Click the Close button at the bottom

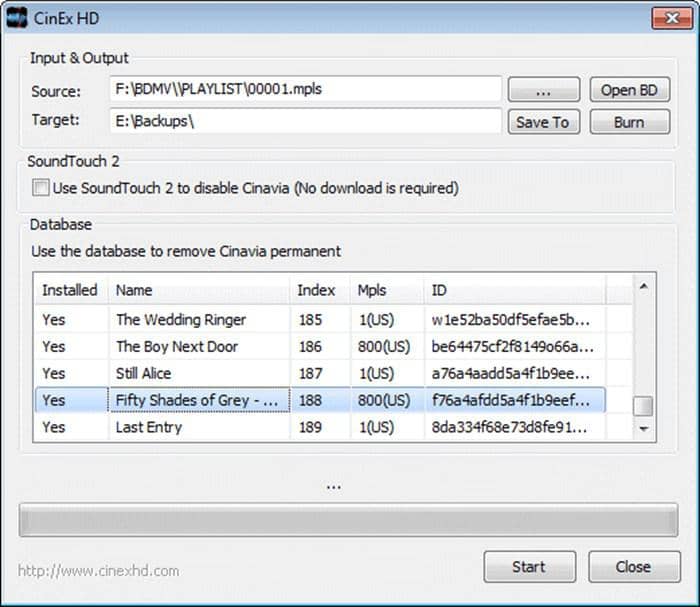634,567
